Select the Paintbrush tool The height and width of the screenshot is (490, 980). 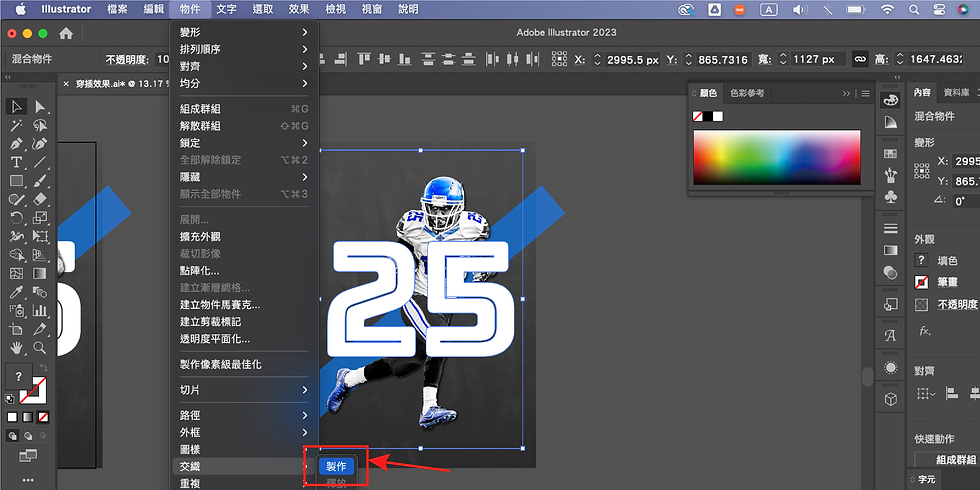[40, 181]
